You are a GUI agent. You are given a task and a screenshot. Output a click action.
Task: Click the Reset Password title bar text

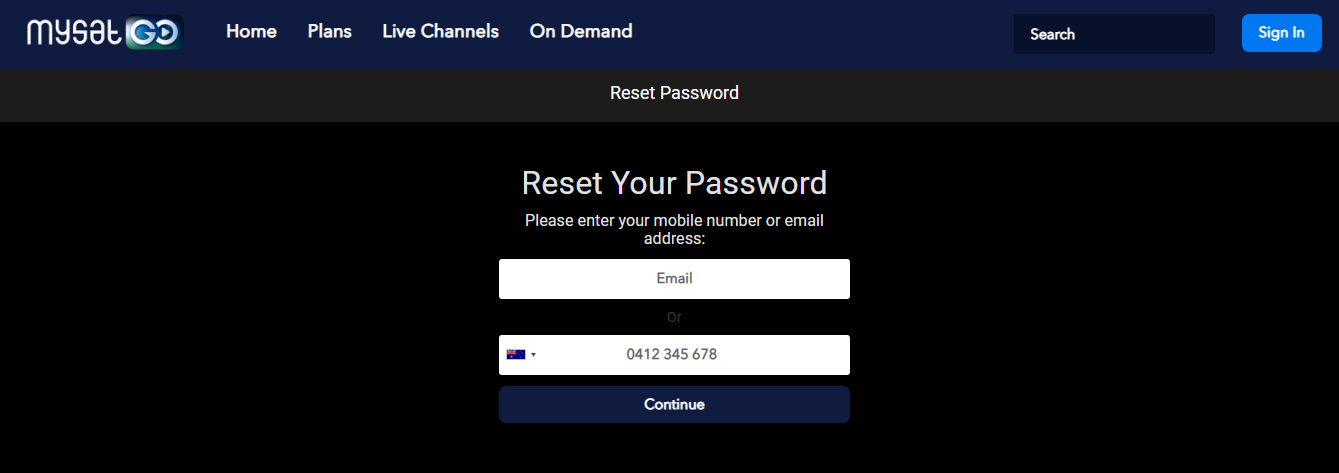tap(674, 93)
